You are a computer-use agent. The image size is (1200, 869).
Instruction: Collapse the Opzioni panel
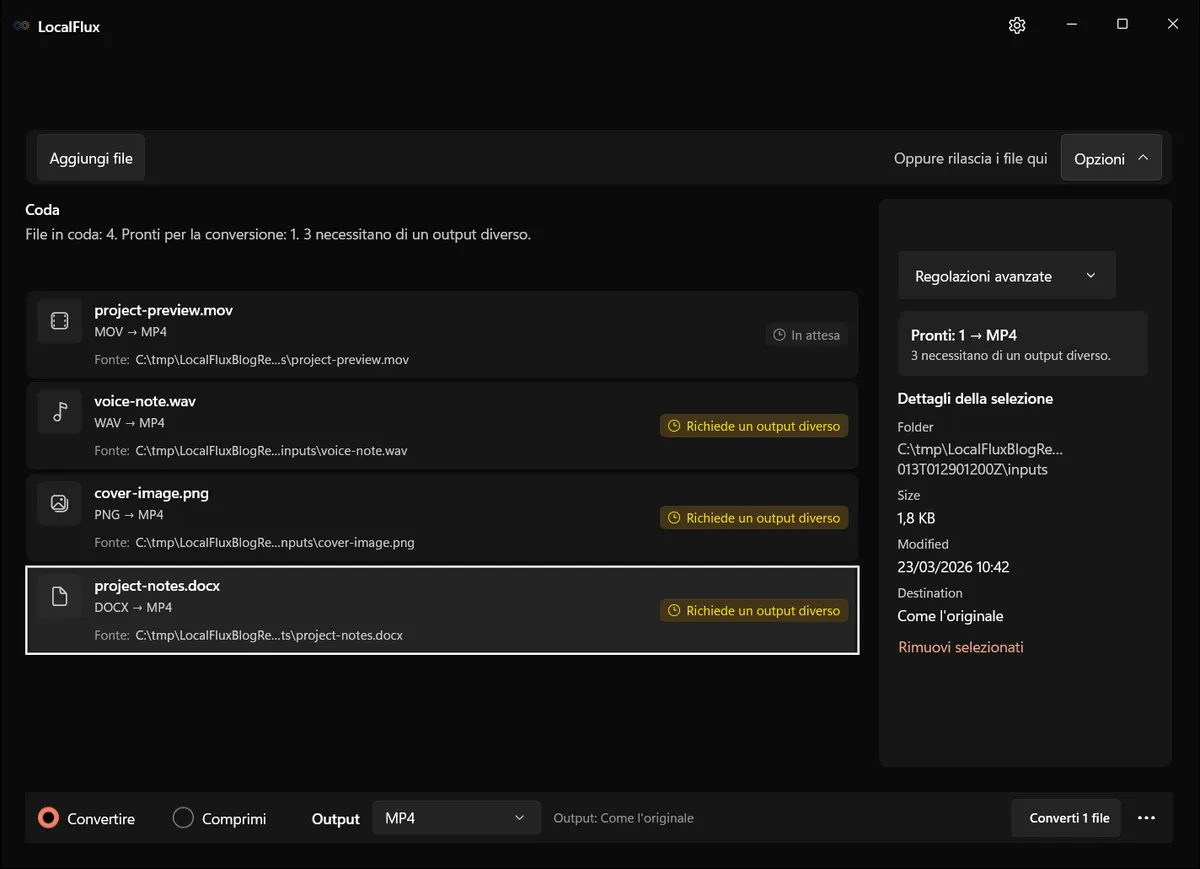point(1111,158)
